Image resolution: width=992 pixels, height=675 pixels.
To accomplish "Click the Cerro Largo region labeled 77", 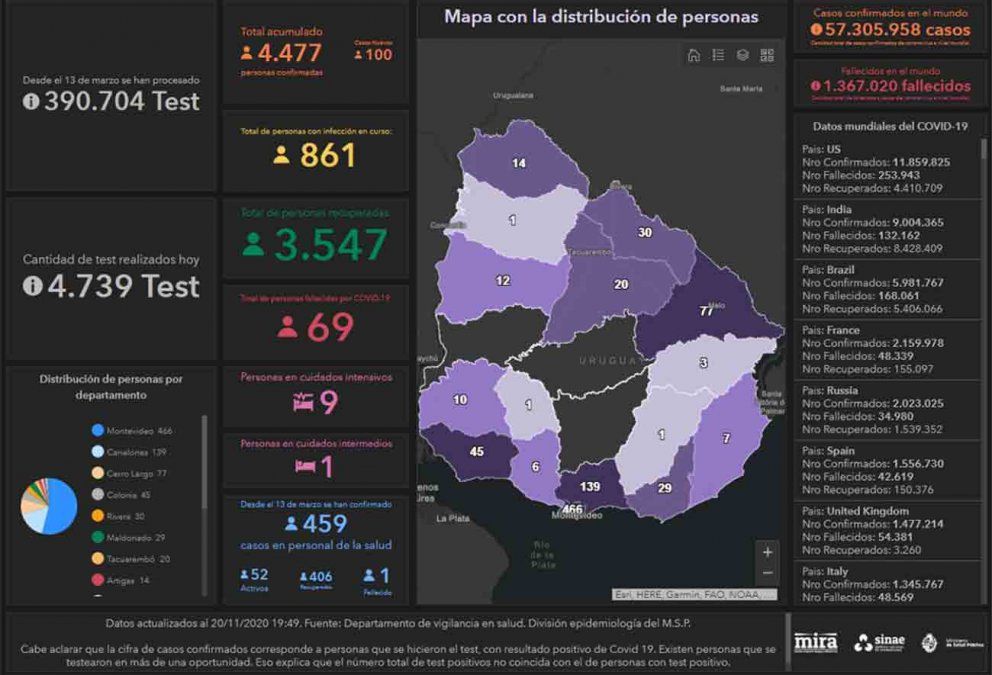I will [x=706, y=311].
